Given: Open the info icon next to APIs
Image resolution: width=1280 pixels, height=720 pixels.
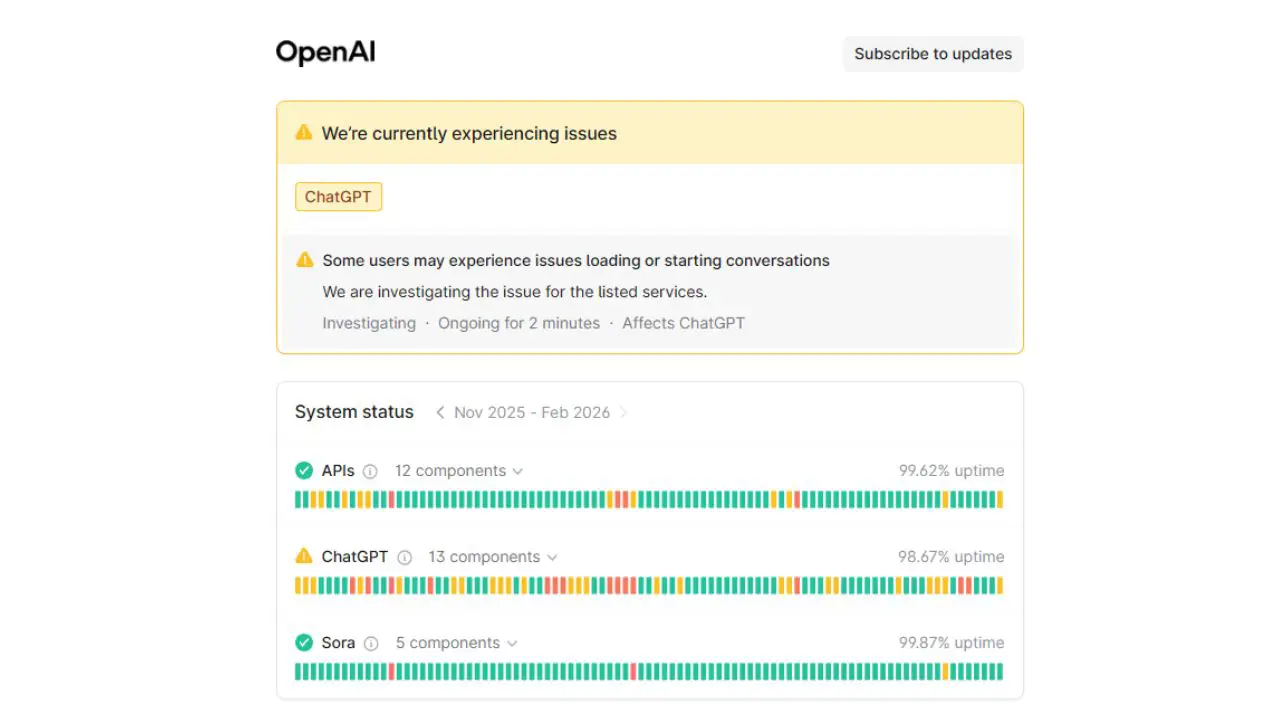Looking at the screenshot, I should [370, 471].
